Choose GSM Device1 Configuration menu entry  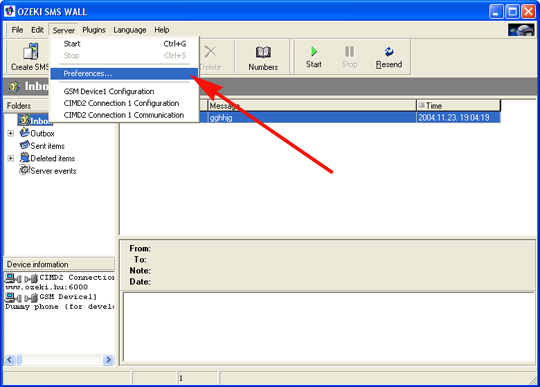coord(124,91)
